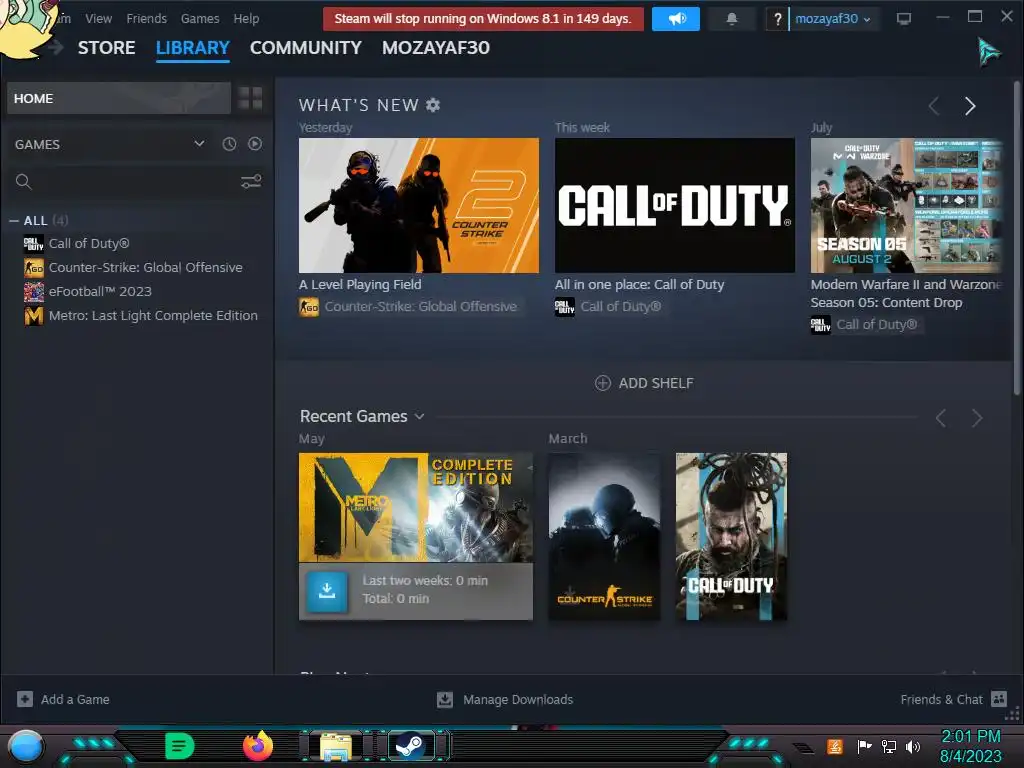The height and width of the screenshot is (768, 1024).
Task: Collapse the ALL games category
Action: [14, 221]
